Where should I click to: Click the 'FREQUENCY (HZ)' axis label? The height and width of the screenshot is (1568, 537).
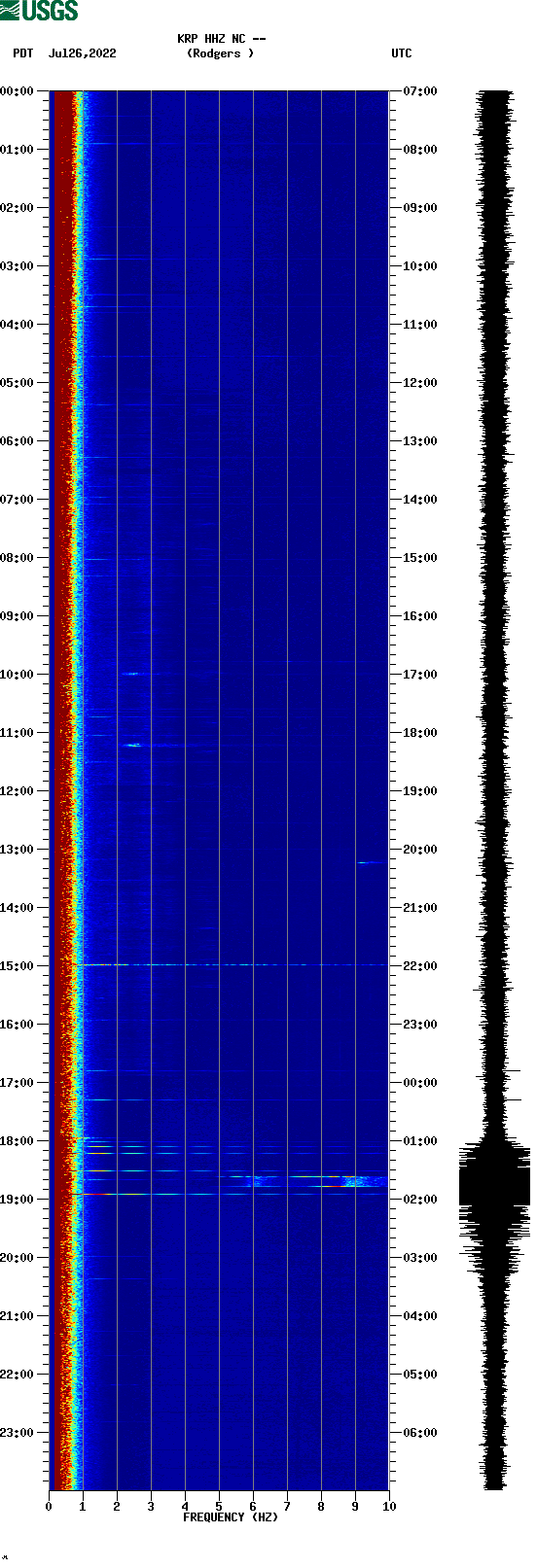[x=231, y=1516]
